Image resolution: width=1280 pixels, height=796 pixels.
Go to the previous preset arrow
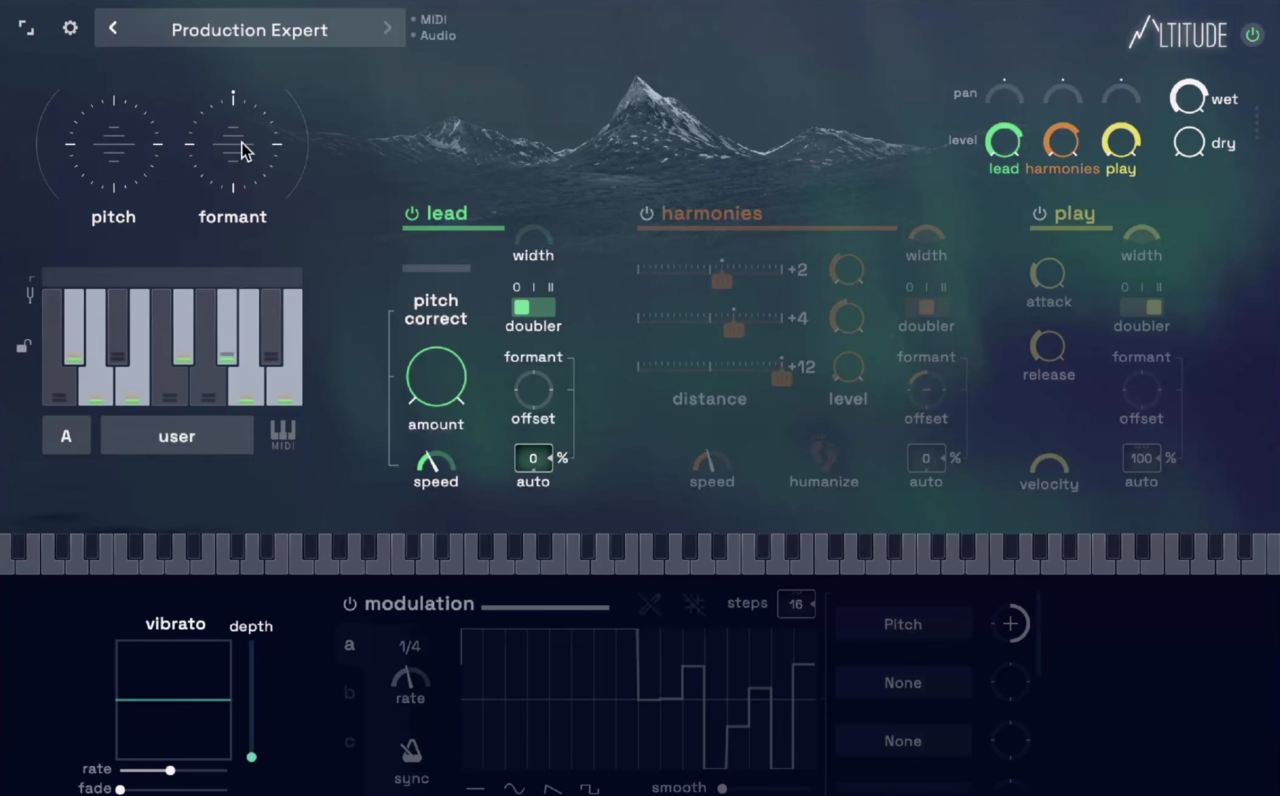(x=112, y=28)
